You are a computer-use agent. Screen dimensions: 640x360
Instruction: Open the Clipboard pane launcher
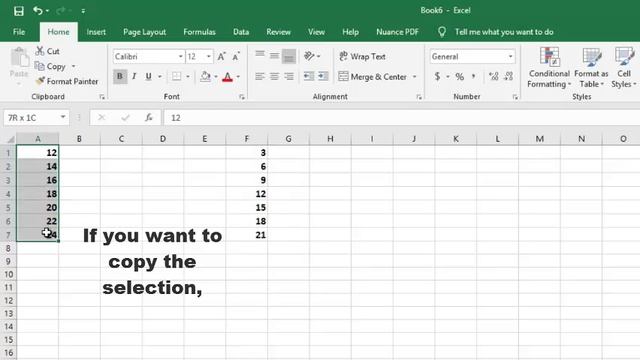(x=102, y=97)
